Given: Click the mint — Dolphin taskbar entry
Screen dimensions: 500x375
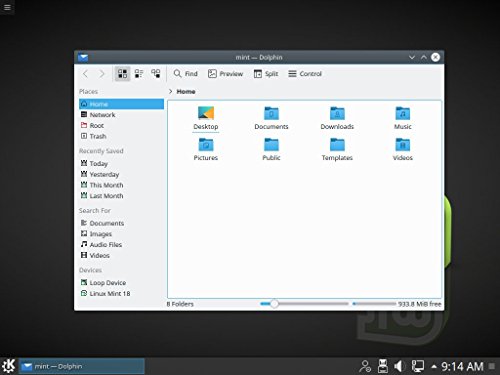Looking at the screenshot, I should tap(82, 366).
